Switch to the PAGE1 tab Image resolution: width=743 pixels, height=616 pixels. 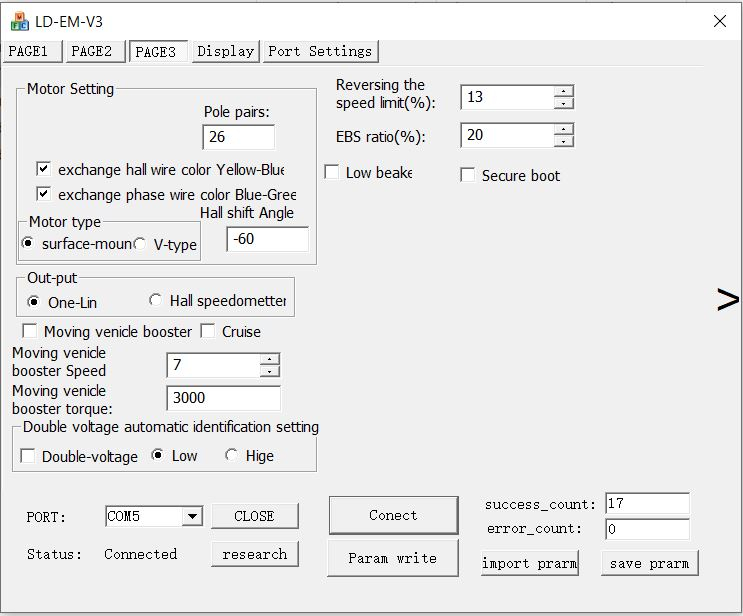(32, 51)
